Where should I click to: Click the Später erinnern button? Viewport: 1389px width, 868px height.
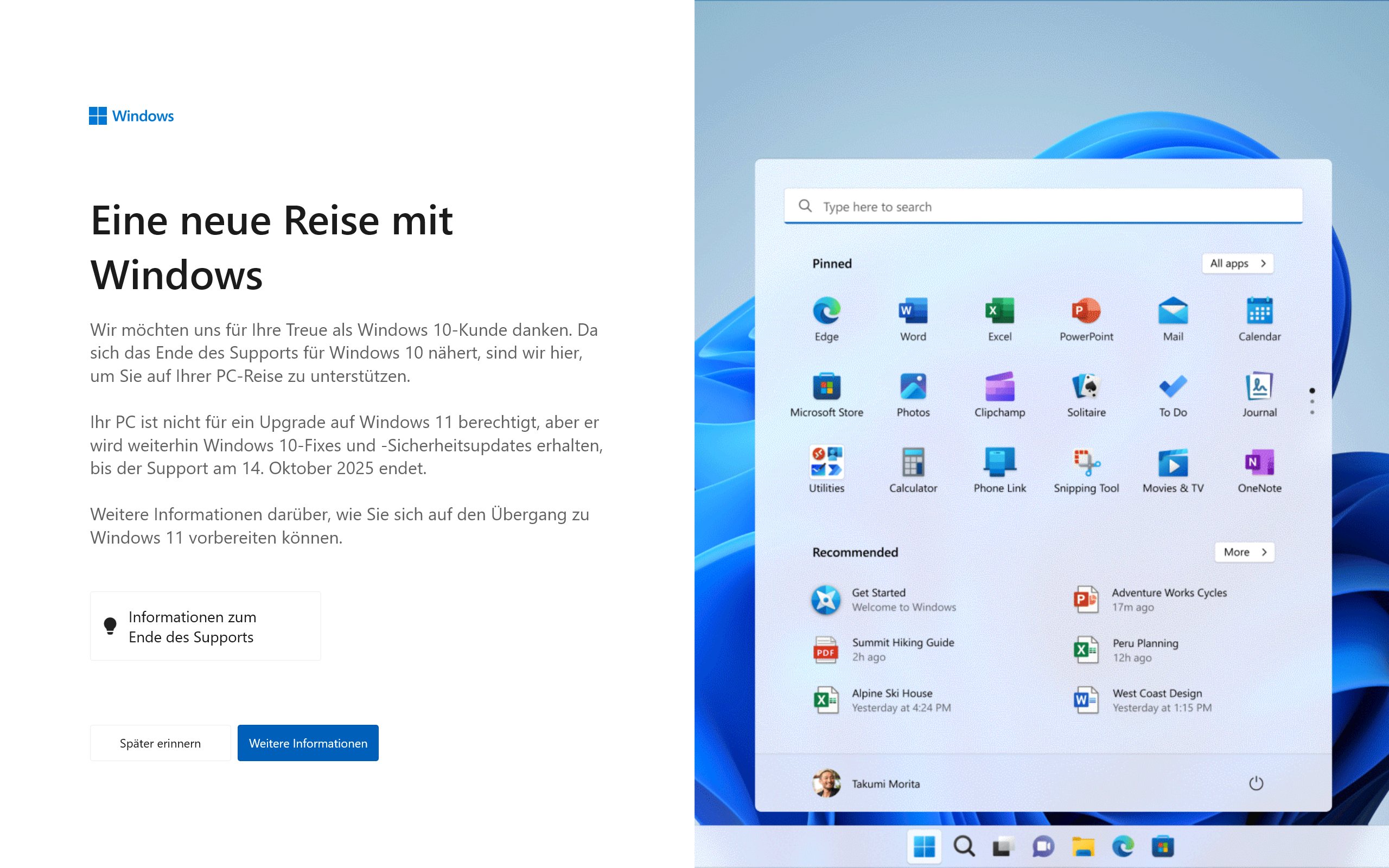[160, 742]
